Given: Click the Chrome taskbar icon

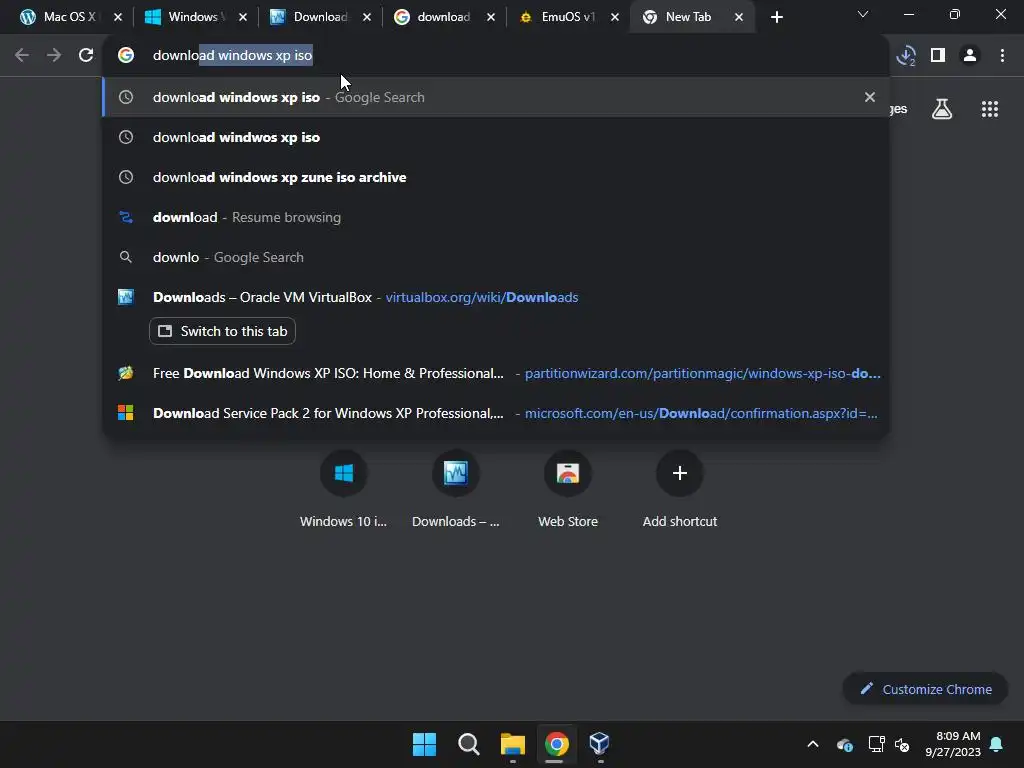Looking at the screenshot, I should pos(556,744).
